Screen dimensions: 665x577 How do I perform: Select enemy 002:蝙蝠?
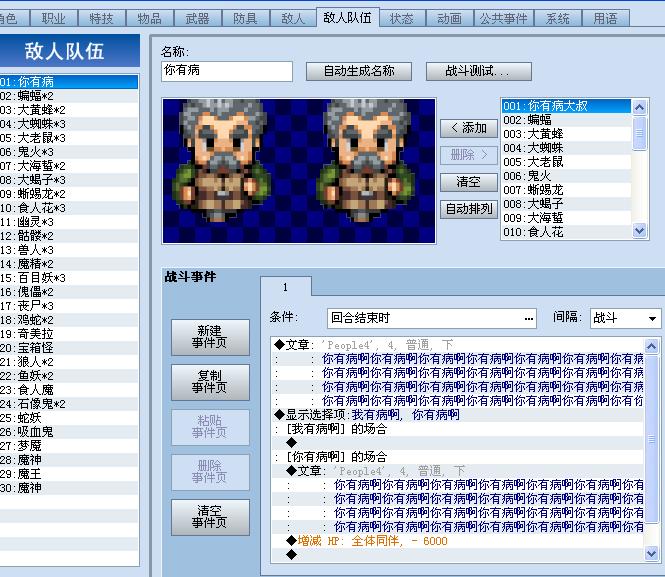[566, 120]
